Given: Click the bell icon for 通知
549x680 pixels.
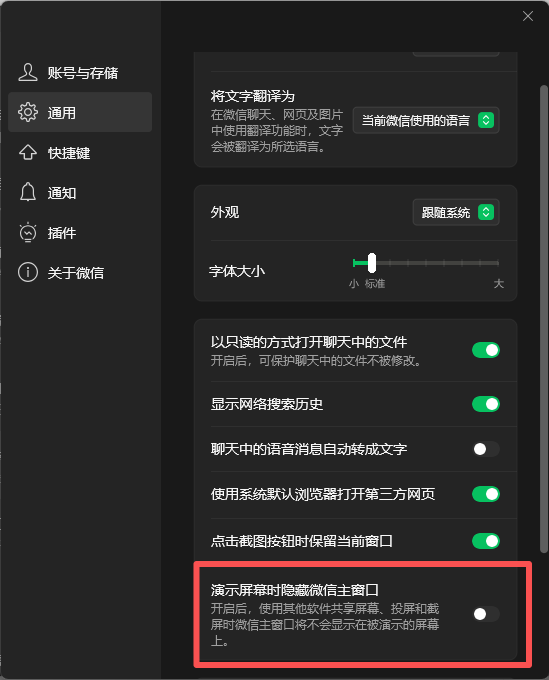Looking at the screenshot, I should point(28,192).
